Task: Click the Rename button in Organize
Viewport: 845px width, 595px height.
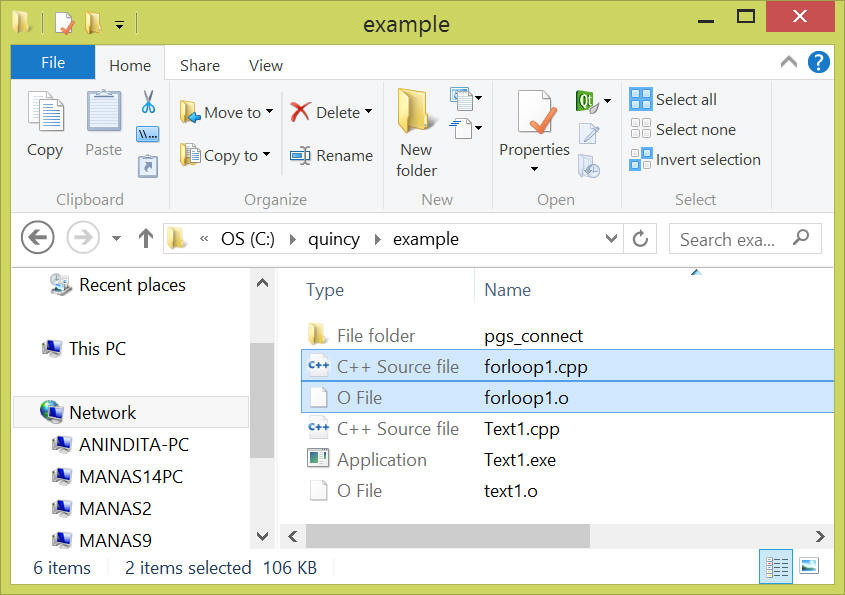Action: (331, 156)
